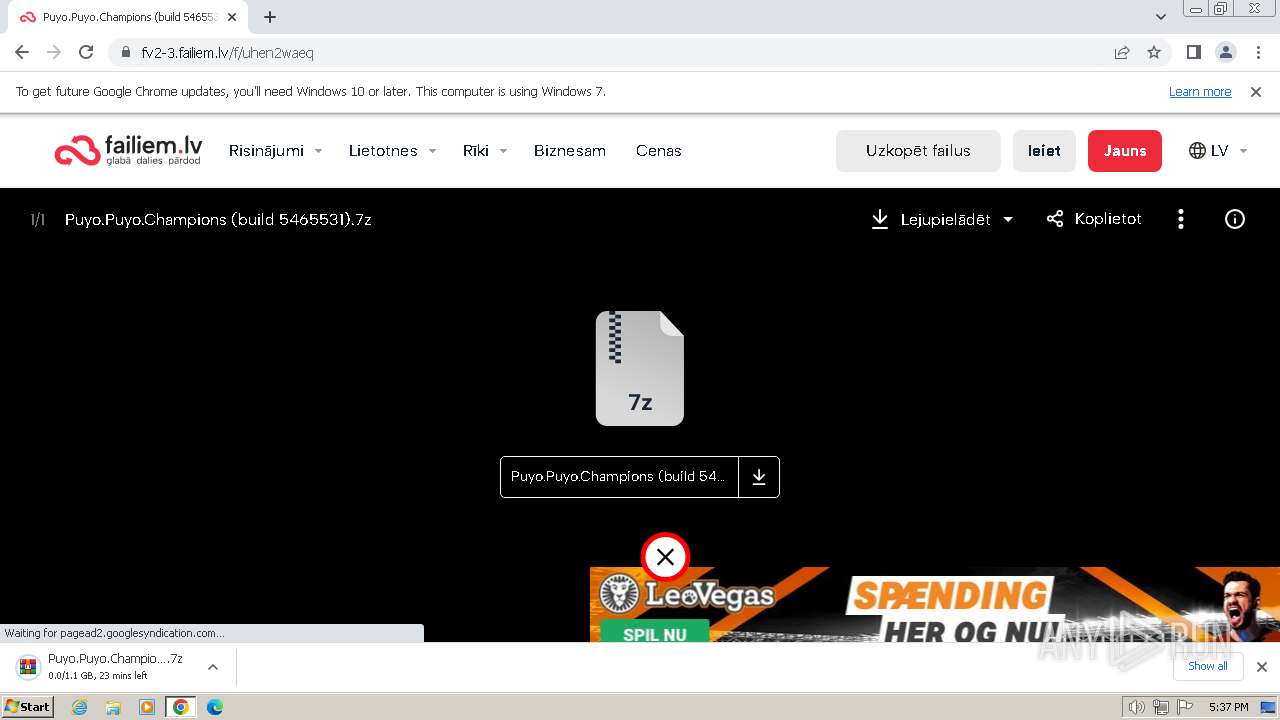The height and width of the screenshot is (720, 1280).
Task: Open Windows Media Player from the taskbar
Action: 147,707
